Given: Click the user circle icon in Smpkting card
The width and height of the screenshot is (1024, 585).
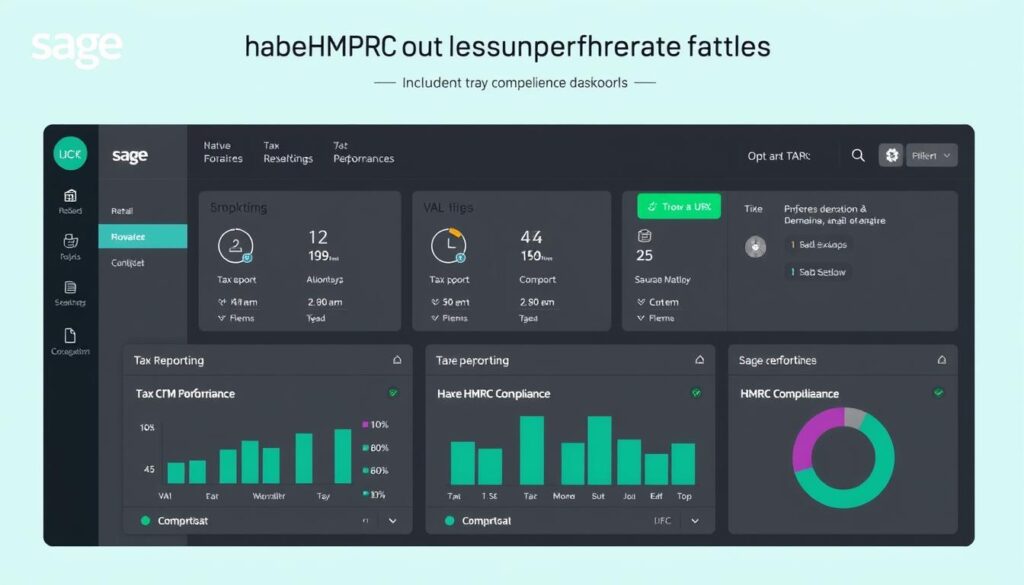Looking at the screenshot, I should [235, 246].
